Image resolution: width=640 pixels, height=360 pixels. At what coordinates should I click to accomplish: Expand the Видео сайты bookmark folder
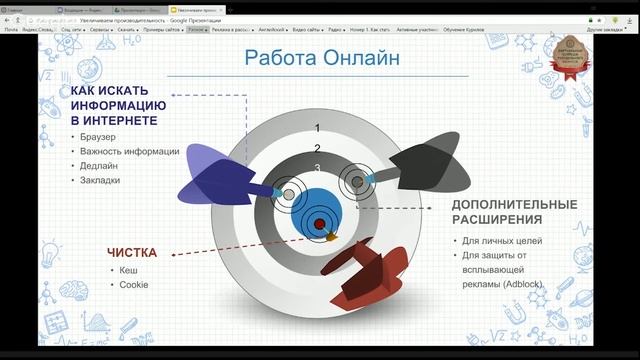click(x=308, y=30)
